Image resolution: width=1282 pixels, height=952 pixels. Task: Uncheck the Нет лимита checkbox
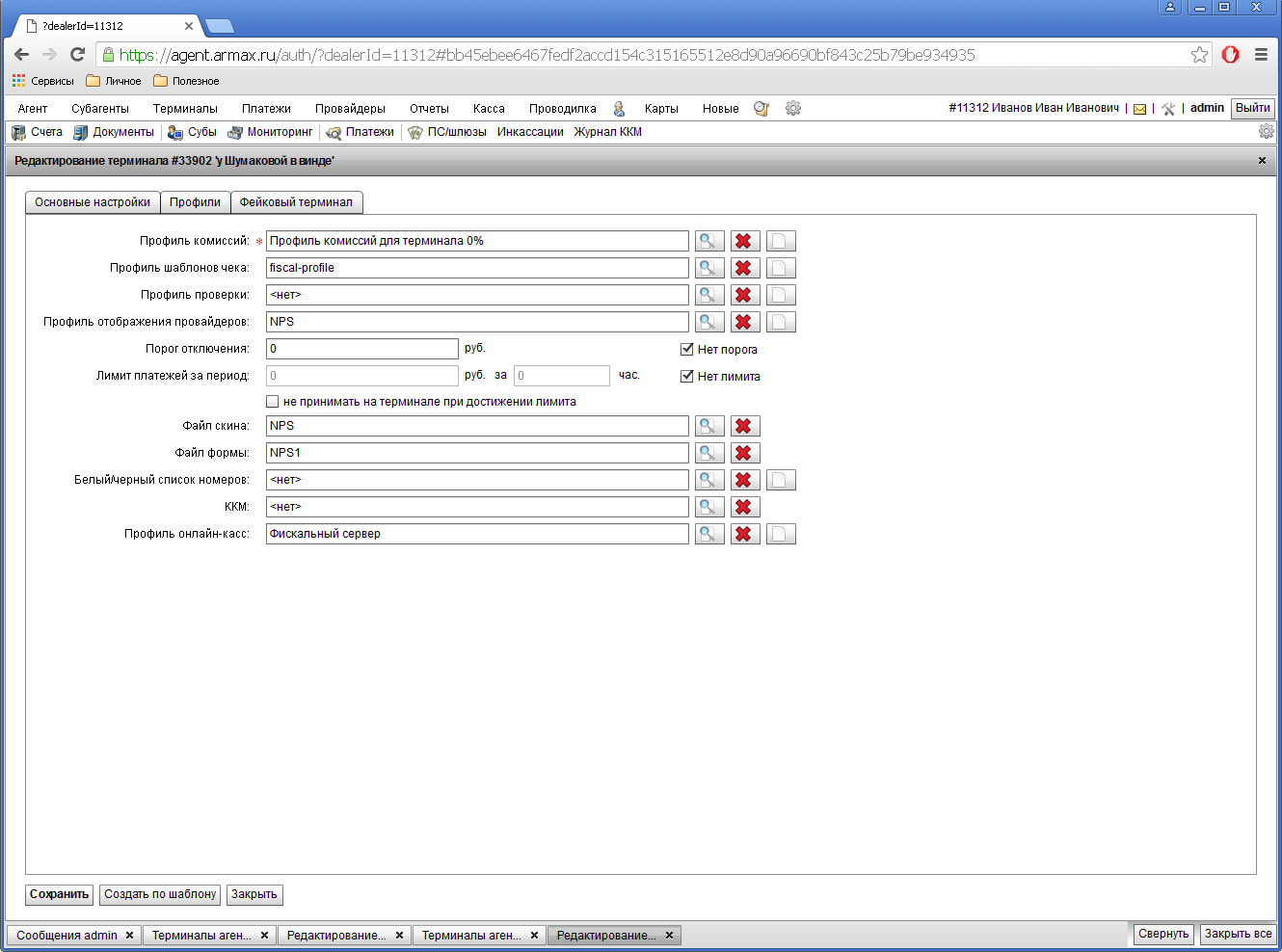(687, 377)
